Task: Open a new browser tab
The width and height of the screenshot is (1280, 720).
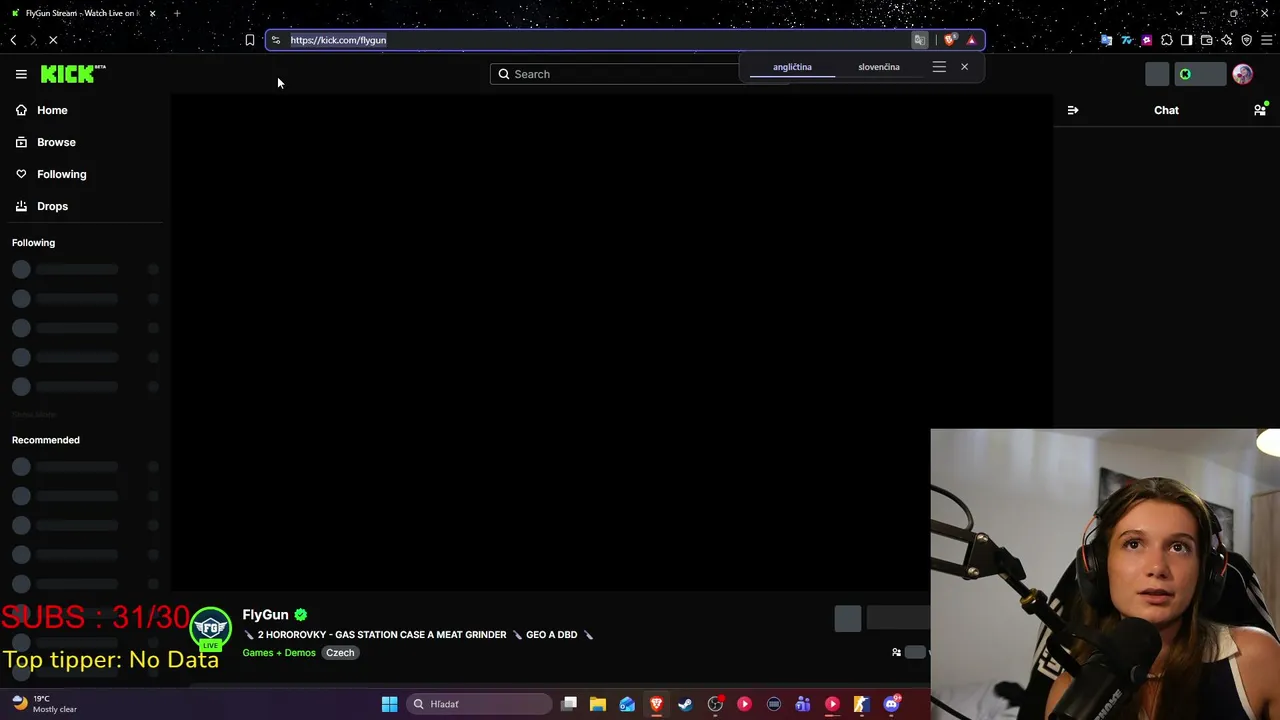Action: (x=177, y=13)
